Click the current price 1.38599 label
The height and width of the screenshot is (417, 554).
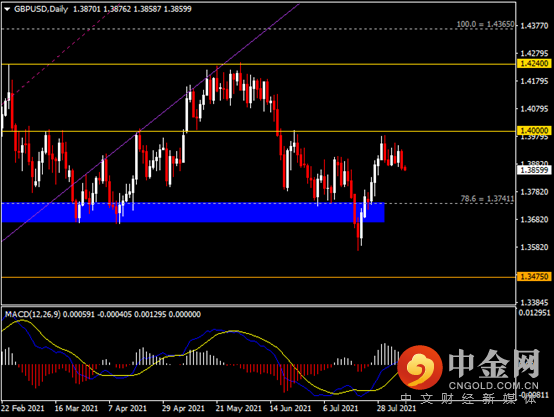[534, 170]
